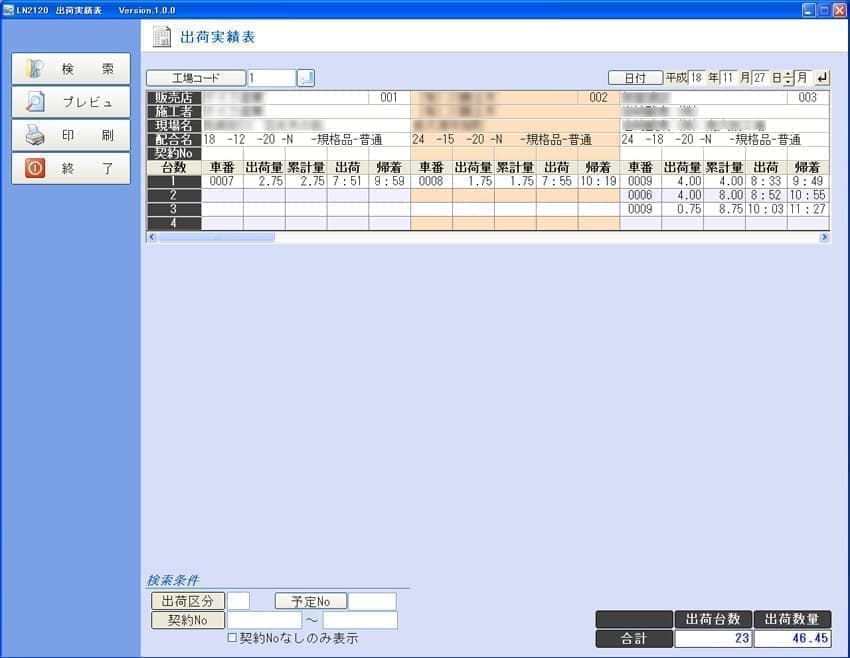Click the 出荷実績表 document icon in header
The height and width of the screenshot is (658, 850).
[x=161, y=37]
